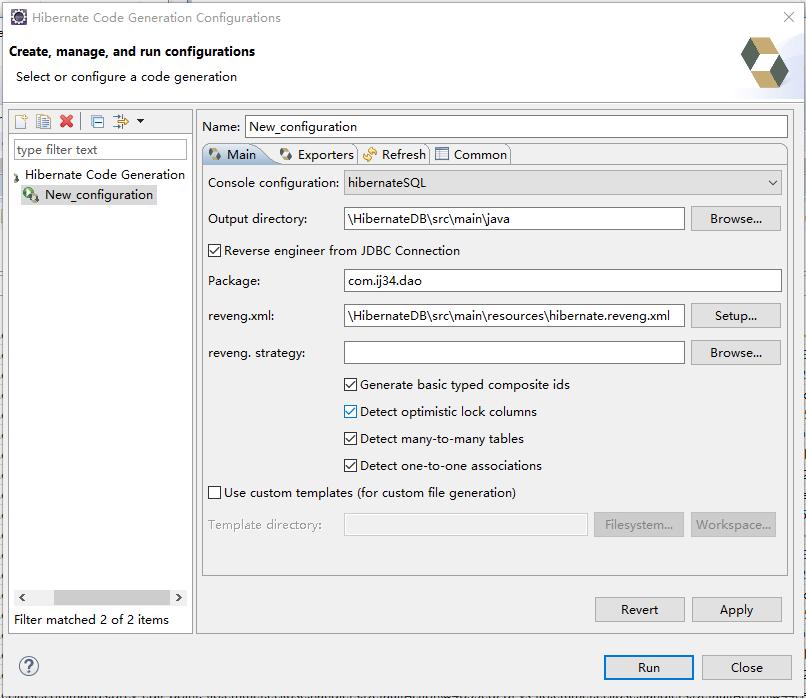Screen dimensions: 806x698
Task: Click the Eclipse icon in title bar
Action: coord(19,17)
